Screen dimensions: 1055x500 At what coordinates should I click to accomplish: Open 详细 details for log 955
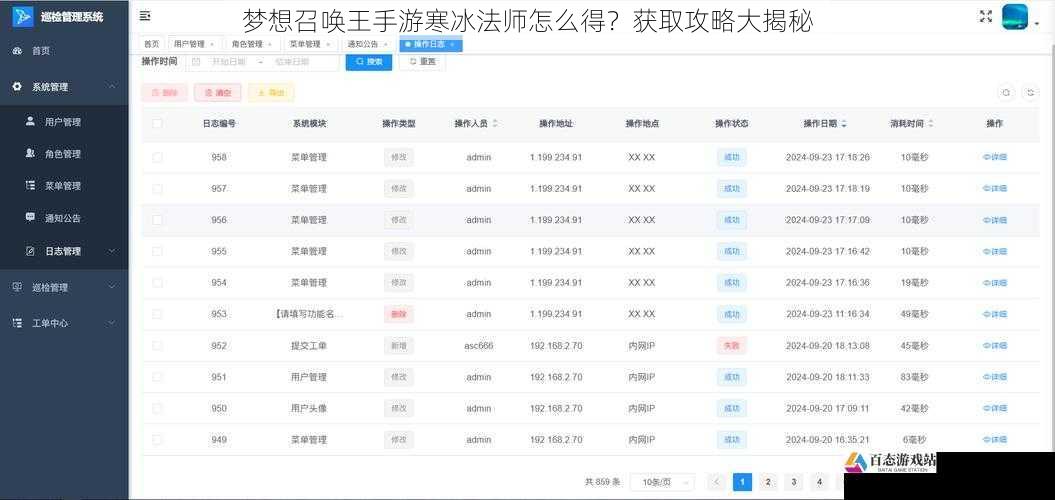[995, 252]
